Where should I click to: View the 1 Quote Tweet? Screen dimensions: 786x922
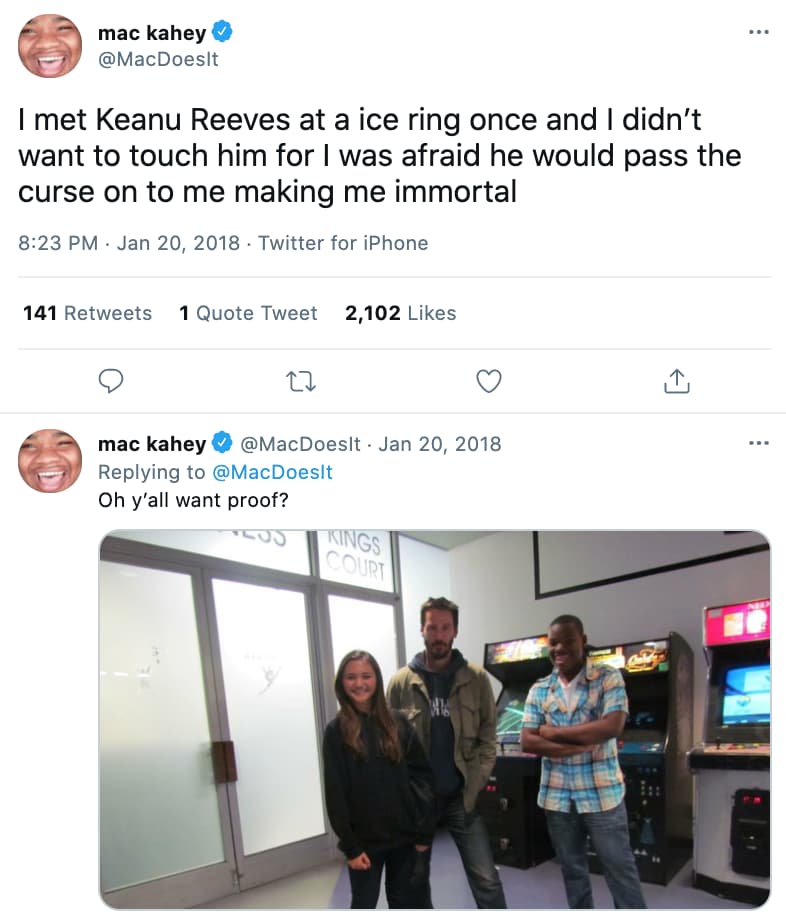point(248,313)
